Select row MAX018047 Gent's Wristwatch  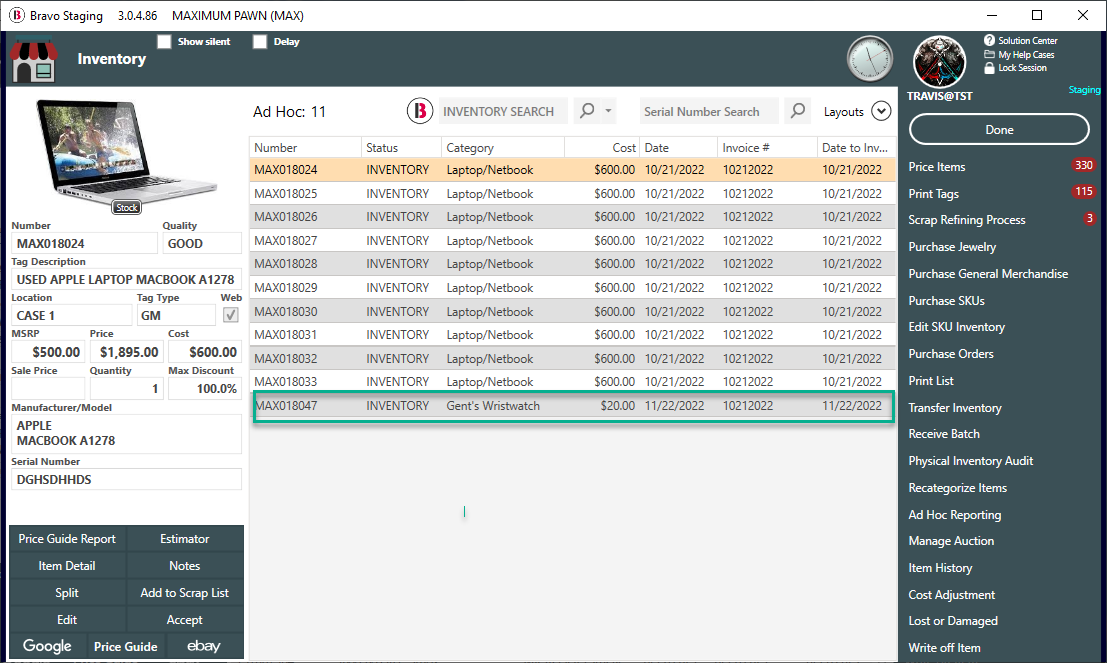[573, 406]
